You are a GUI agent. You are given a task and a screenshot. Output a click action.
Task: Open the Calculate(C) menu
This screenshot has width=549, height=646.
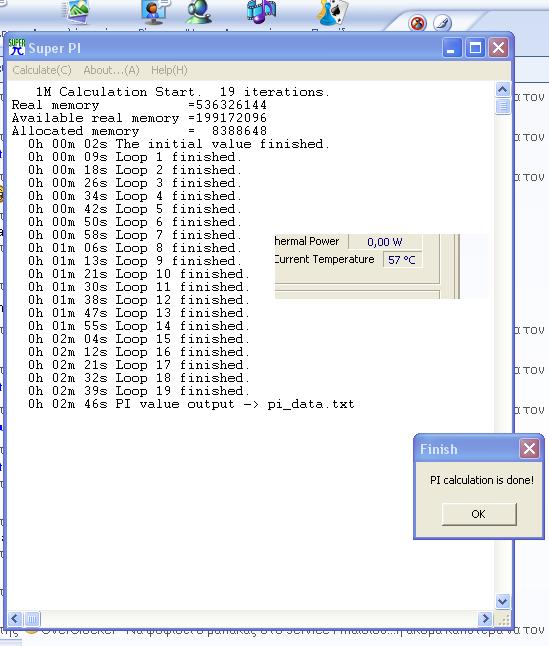(x=42, y=70)
